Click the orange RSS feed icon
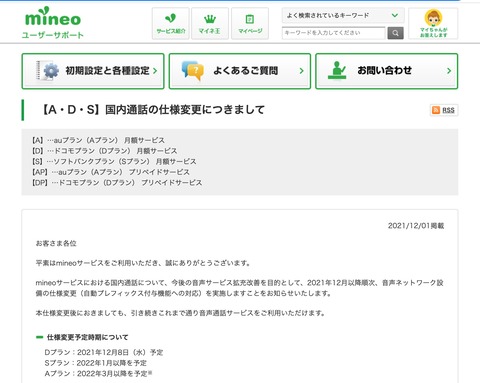This screenshot has width=480, height=383. (436, 110)
